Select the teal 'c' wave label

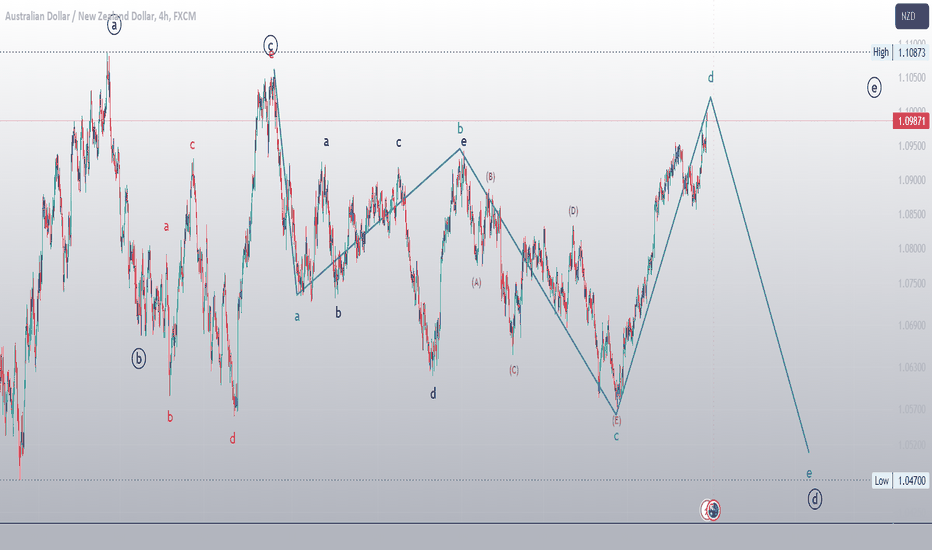click(x=616, y=436)
